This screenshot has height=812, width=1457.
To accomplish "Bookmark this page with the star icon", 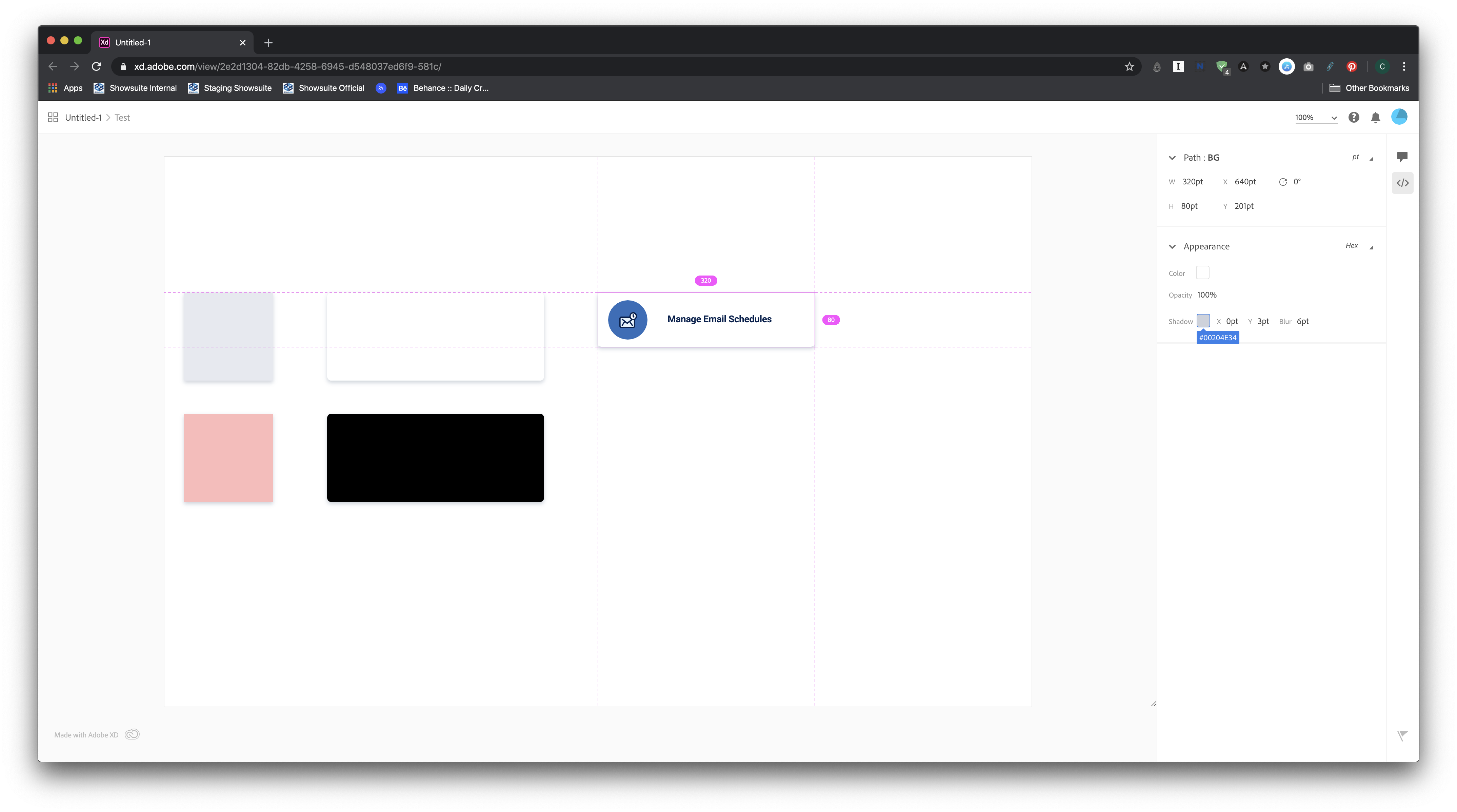I will click(1129, 66).
